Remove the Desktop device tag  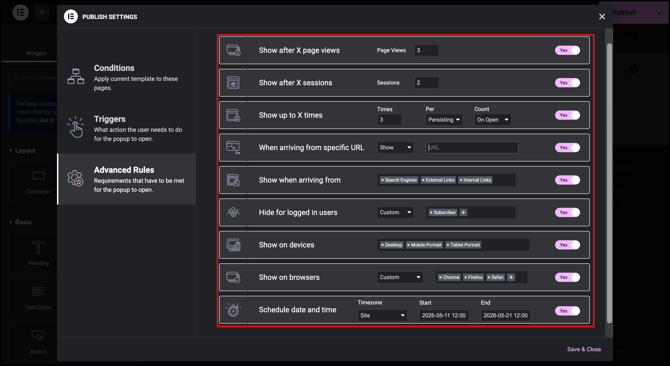382,245
